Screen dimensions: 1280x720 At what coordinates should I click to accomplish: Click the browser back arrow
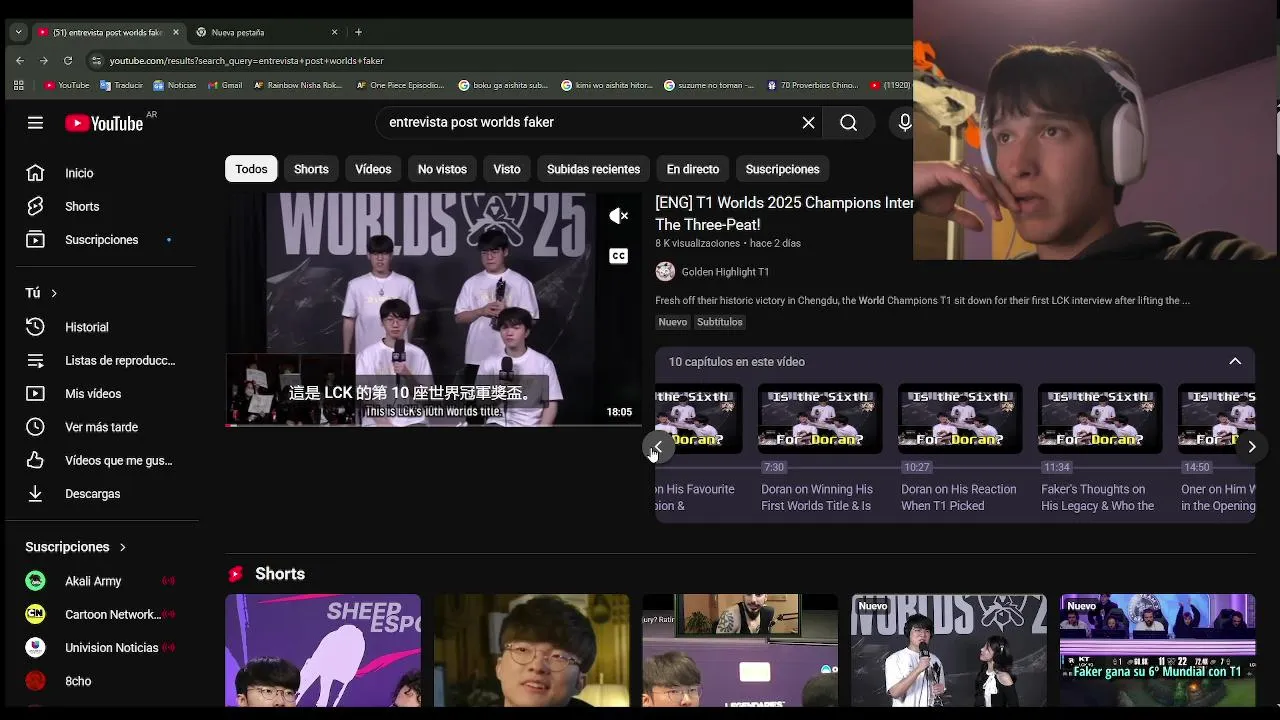19,61
